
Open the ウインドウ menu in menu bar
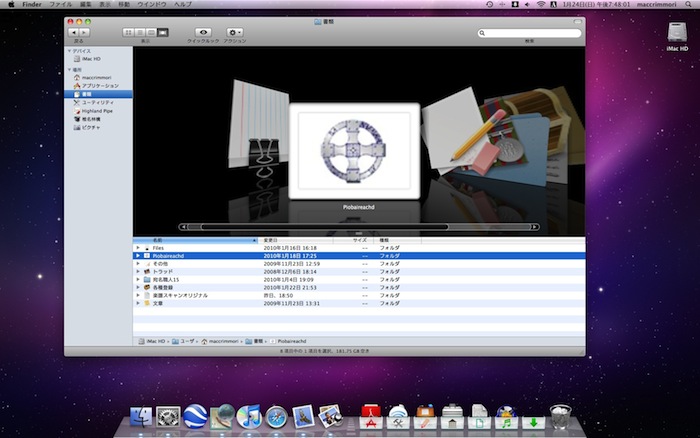(x=152, y=5)
